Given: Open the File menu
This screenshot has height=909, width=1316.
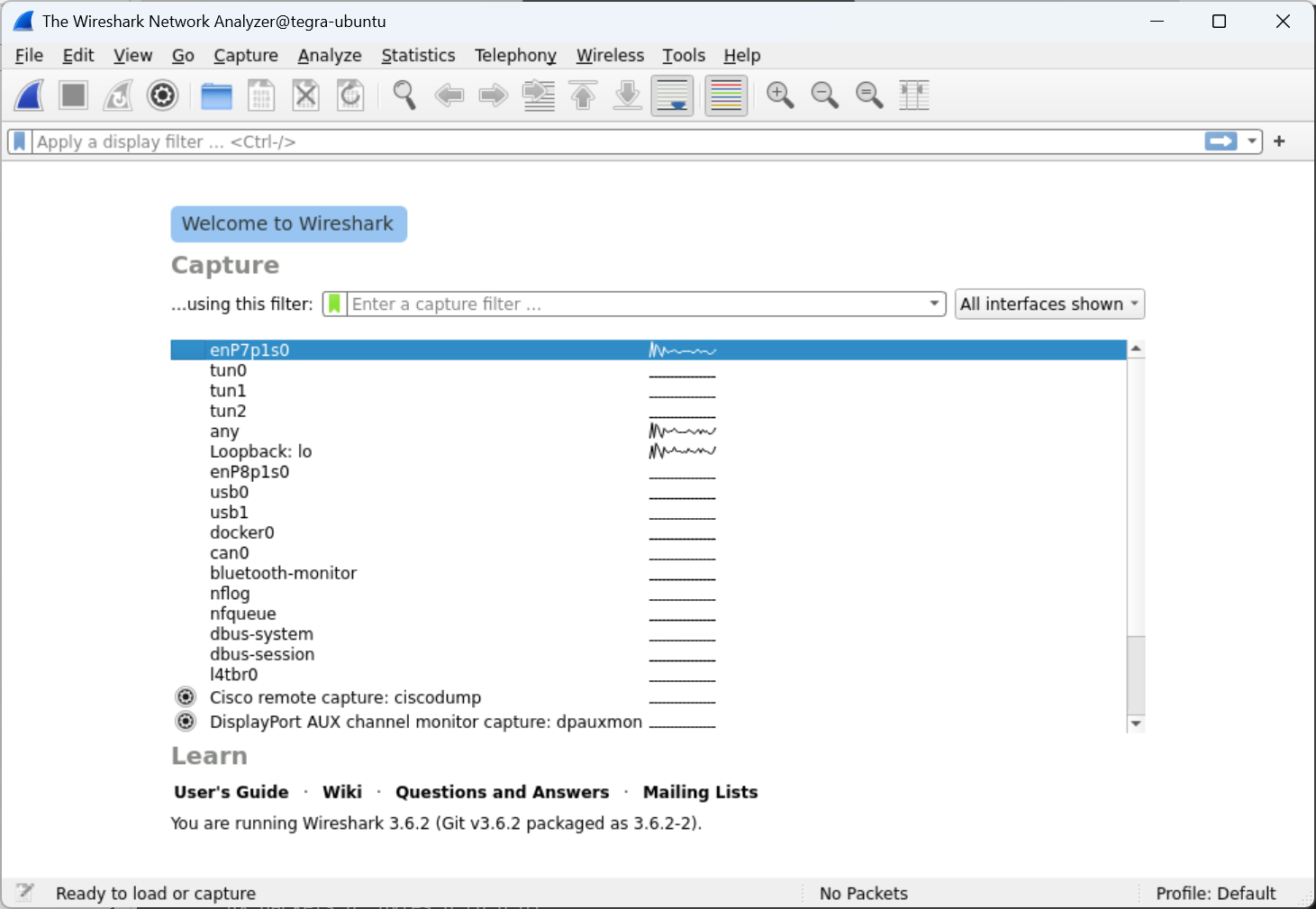Looking at the screenshot, I should pos(29,55).
